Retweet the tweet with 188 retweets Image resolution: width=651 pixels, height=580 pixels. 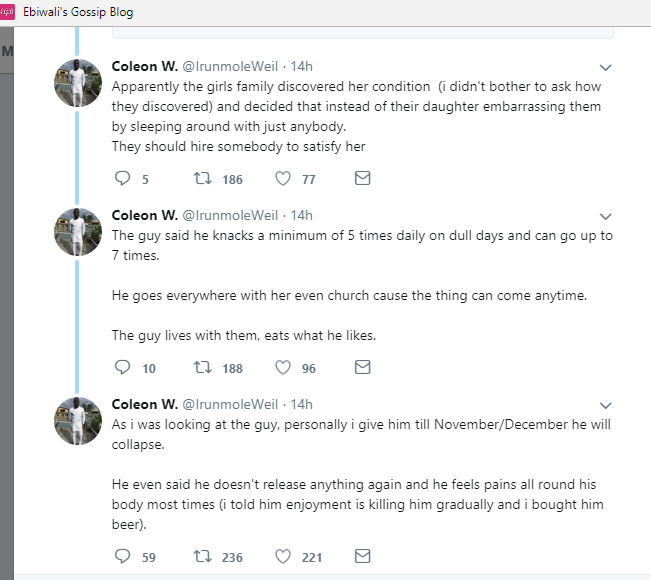point(203,368)
